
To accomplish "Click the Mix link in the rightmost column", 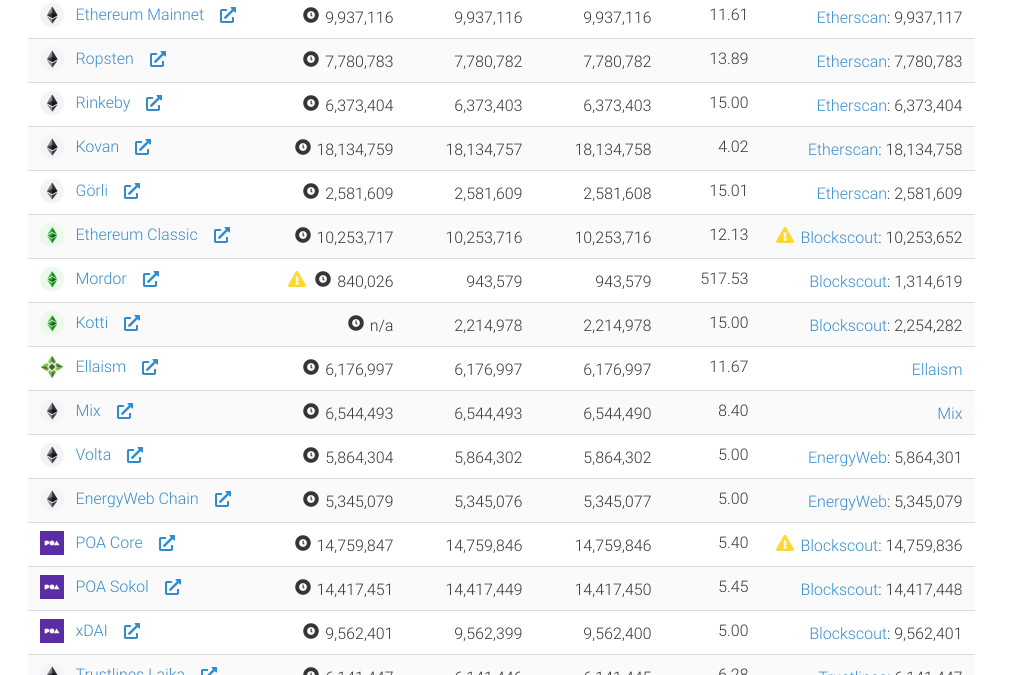I will coord(950,413).
